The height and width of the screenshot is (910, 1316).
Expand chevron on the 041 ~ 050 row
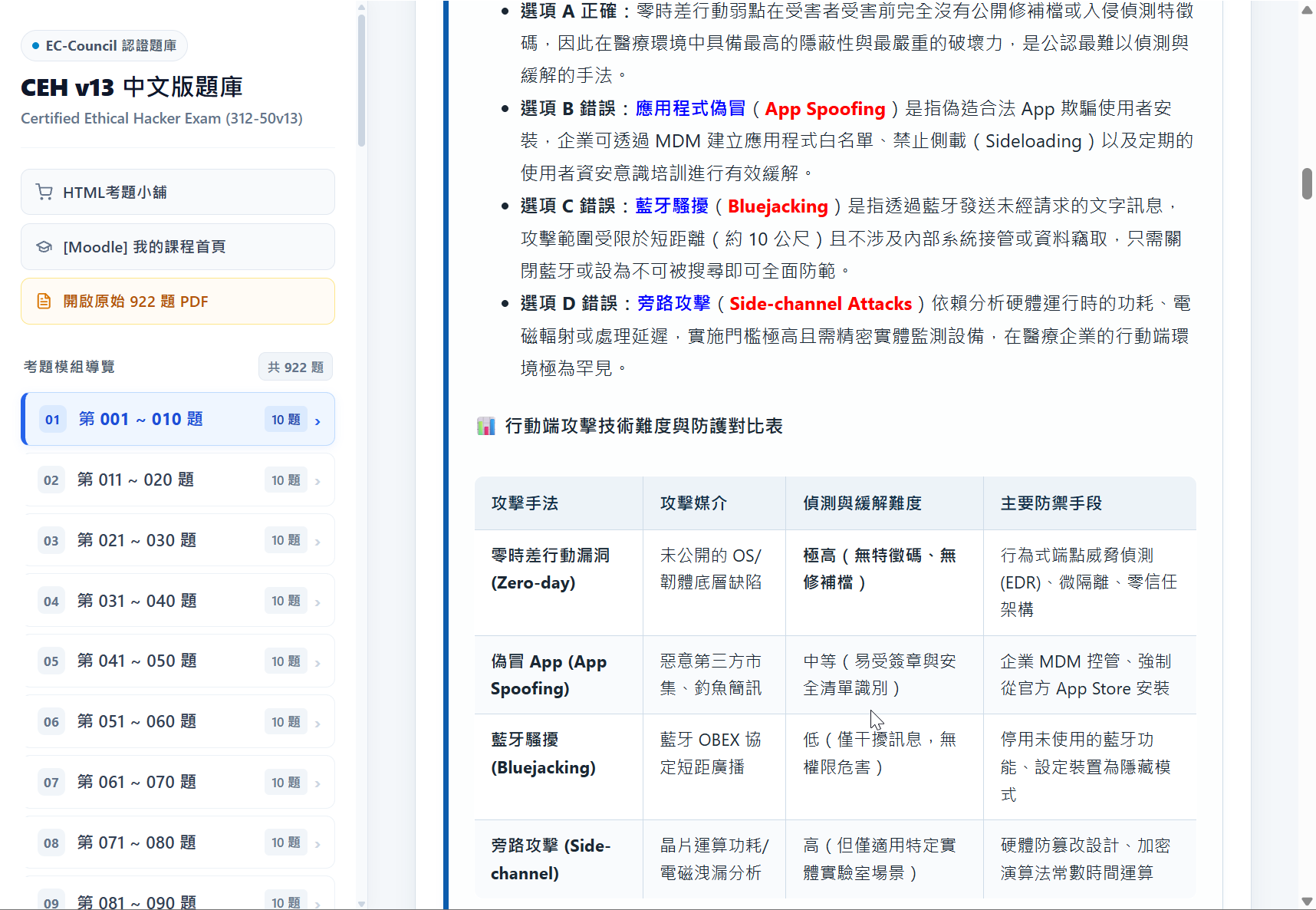[x=317, y=662]
